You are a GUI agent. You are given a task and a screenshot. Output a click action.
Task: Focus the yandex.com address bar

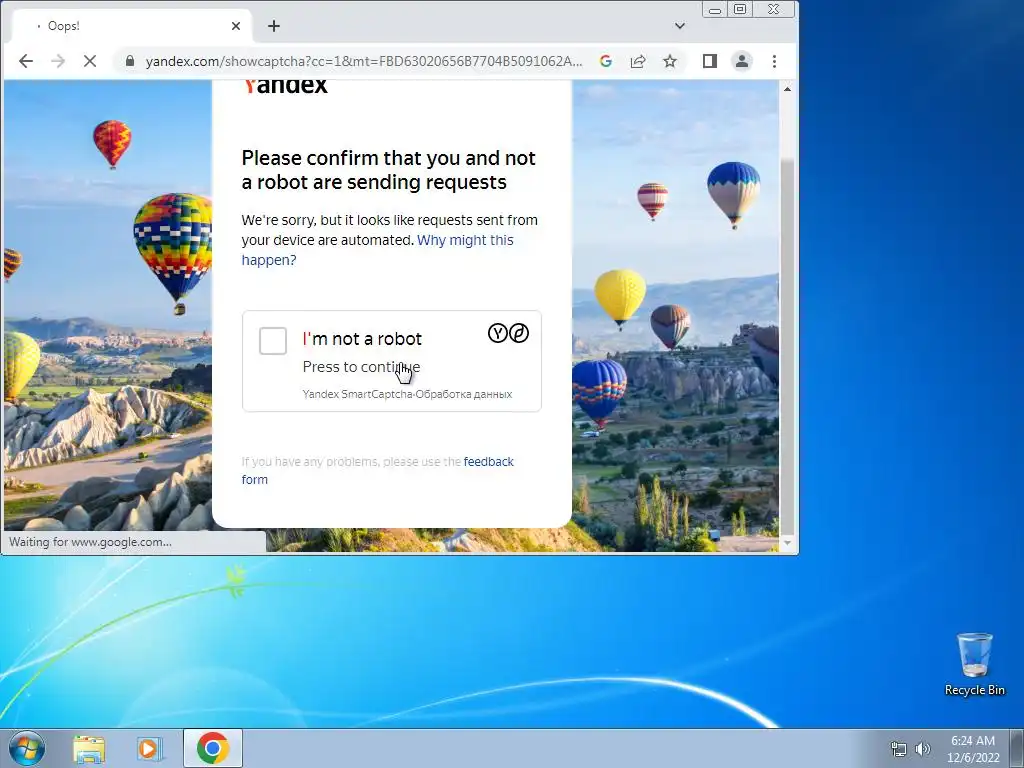pos(363,61)
